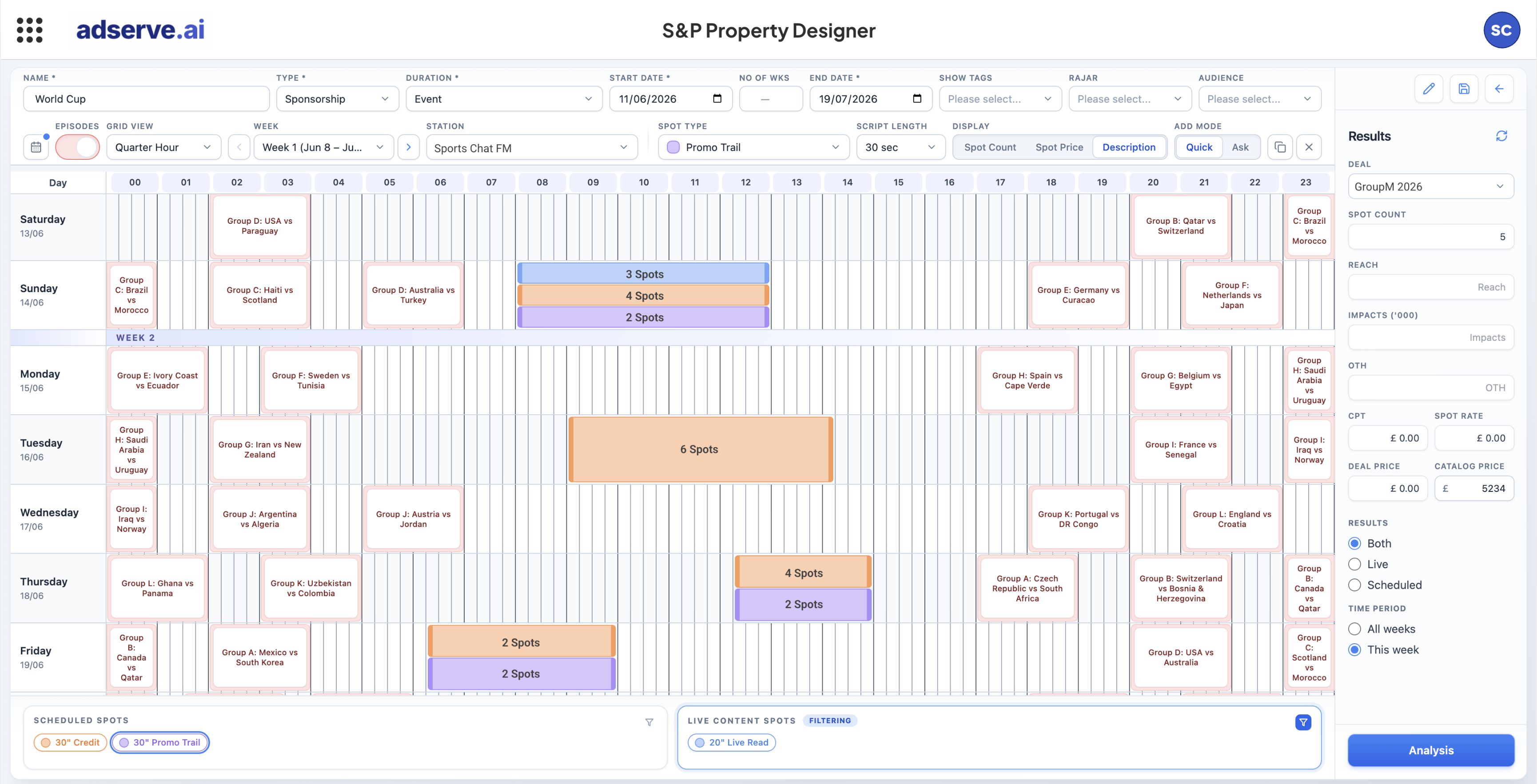Switch display to Spot Count
Screen dimensions: 1537x784
pos(990,147)
